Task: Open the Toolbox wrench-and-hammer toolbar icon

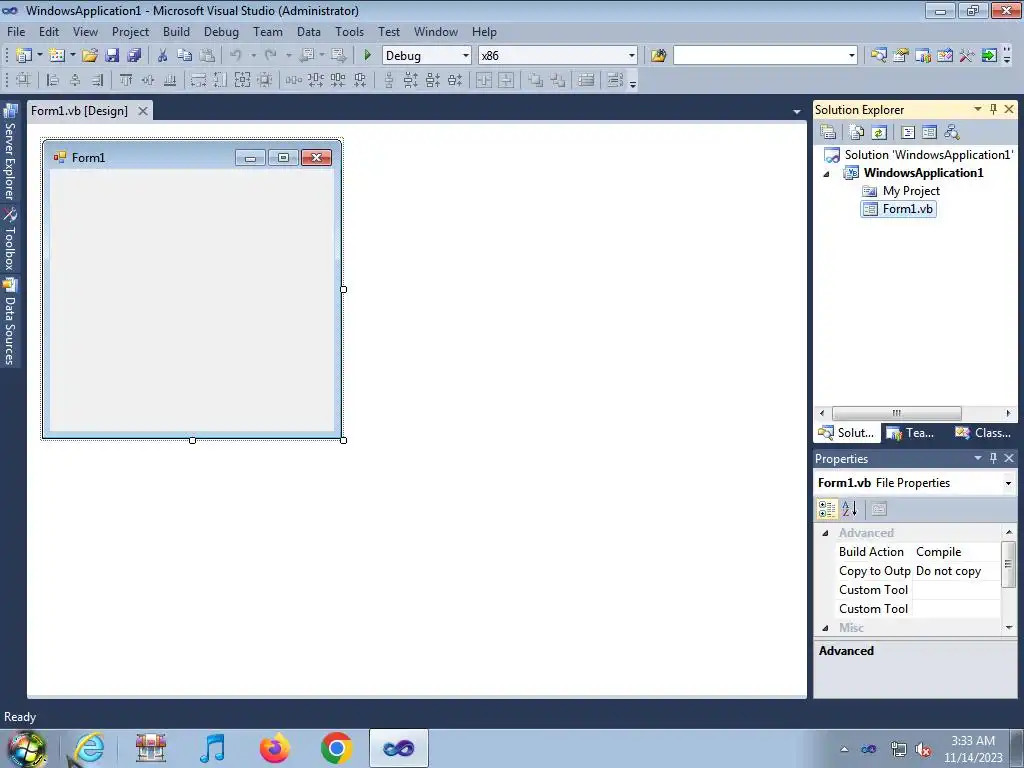Action: (x=967, y=56)
